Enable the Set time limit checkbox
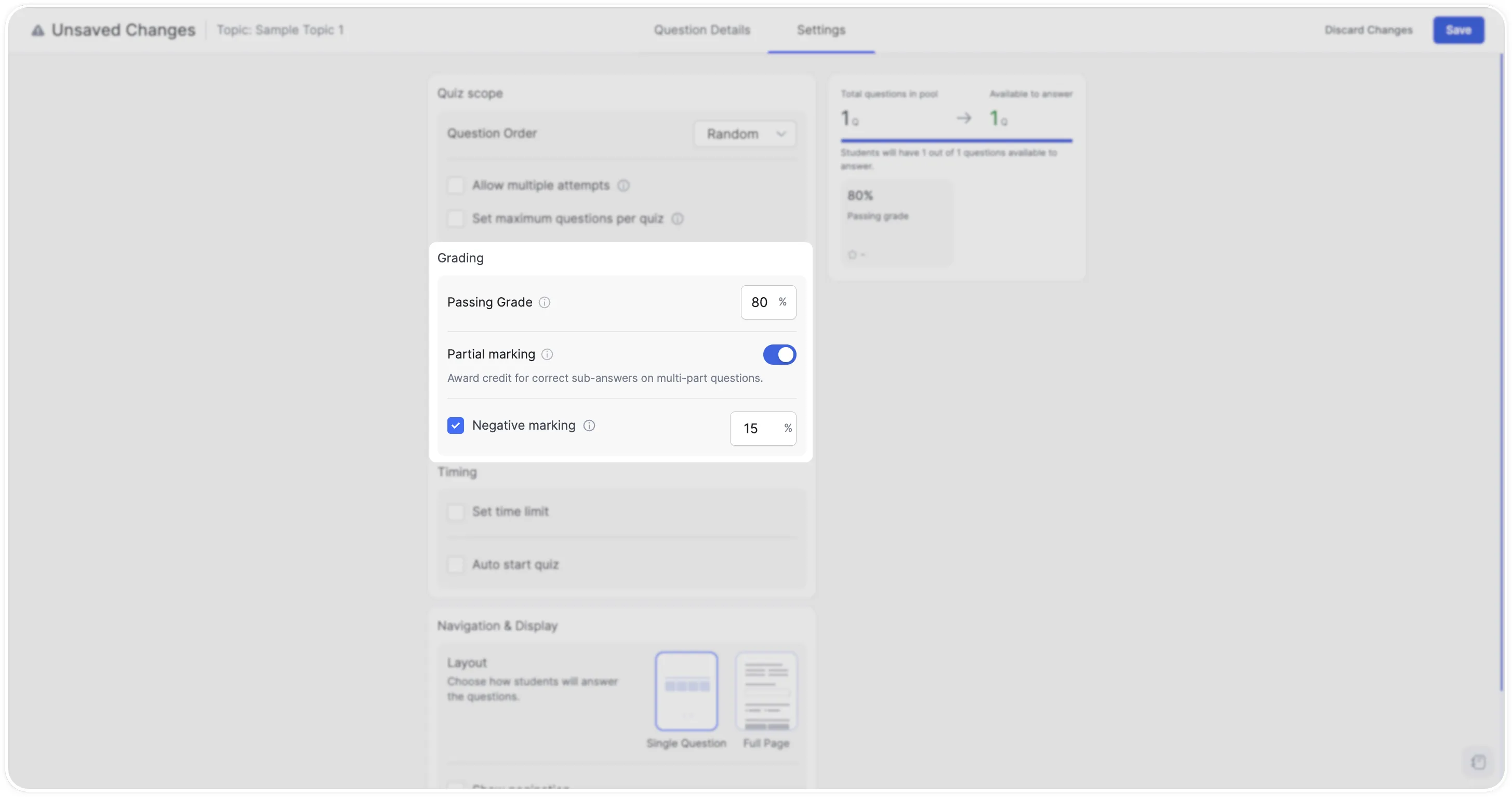This screenshot has width=1512, height=797. [x=456, y=512]
